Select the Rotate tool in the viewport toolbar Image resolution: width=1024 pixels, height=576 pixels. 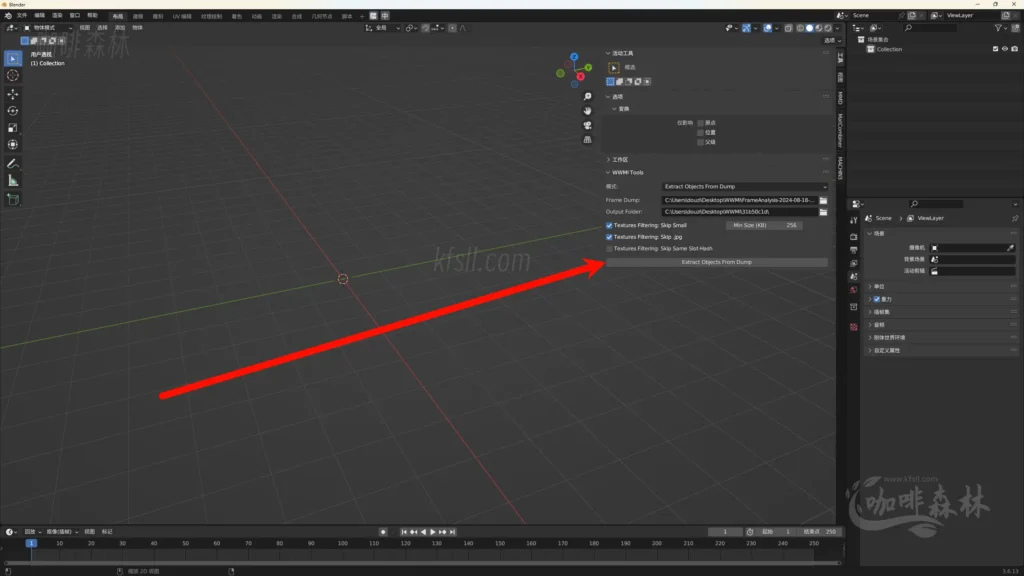(13, 111)
